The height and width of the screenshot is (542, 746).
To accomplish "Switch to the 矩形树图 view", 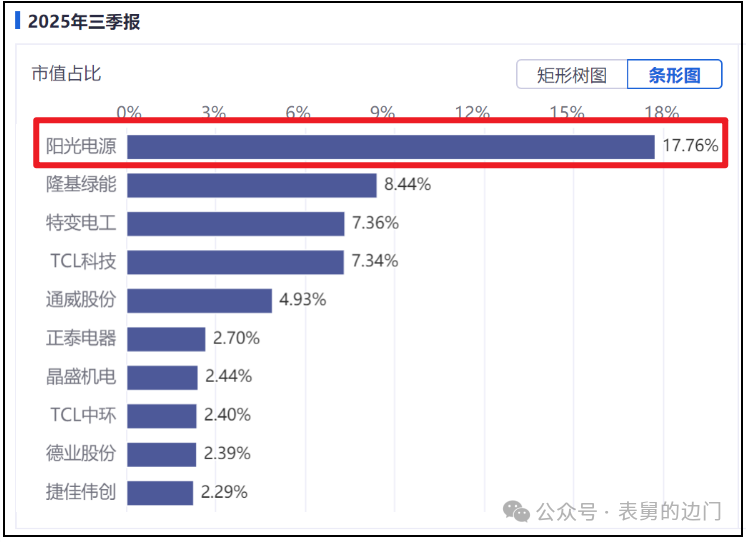I will click(572, 75).
